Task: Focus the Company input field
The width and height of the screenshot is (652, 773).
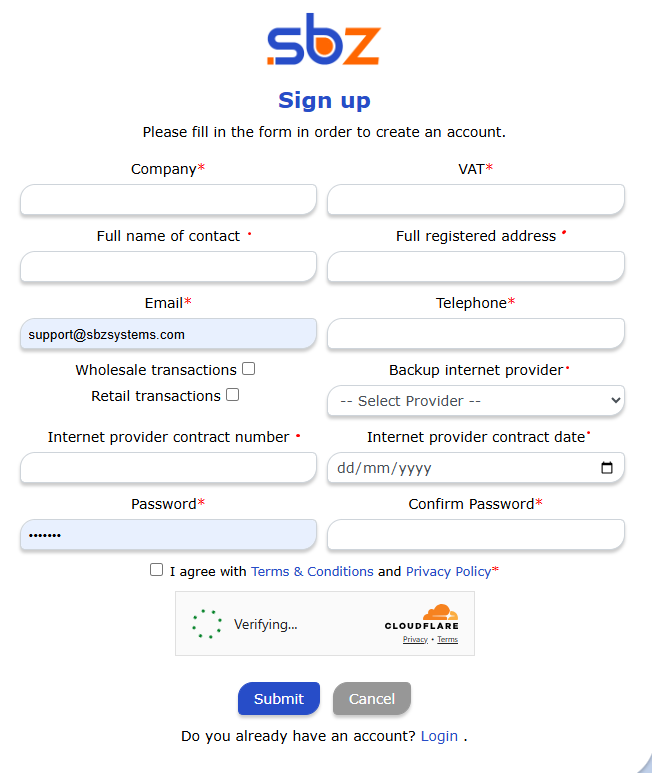Action: point(168,200)
